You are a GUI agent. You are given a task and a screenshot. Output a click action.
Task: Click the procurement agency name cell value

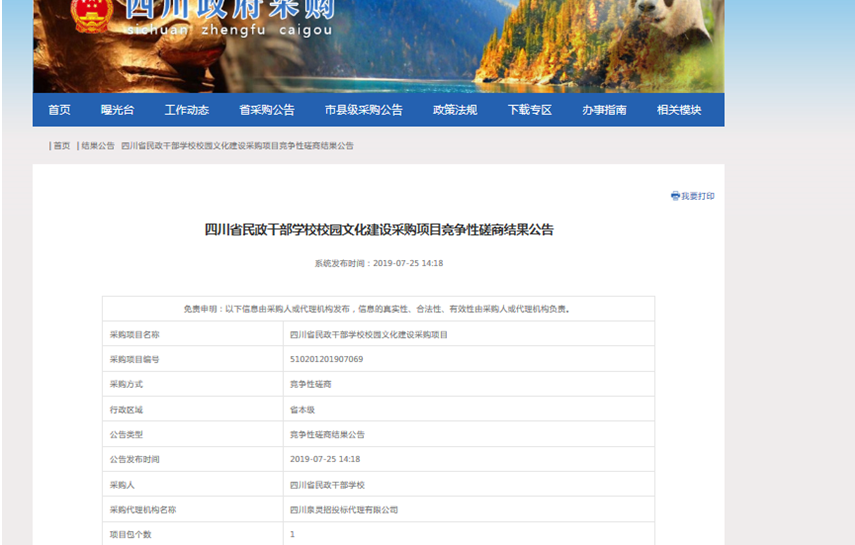point(344,509)
